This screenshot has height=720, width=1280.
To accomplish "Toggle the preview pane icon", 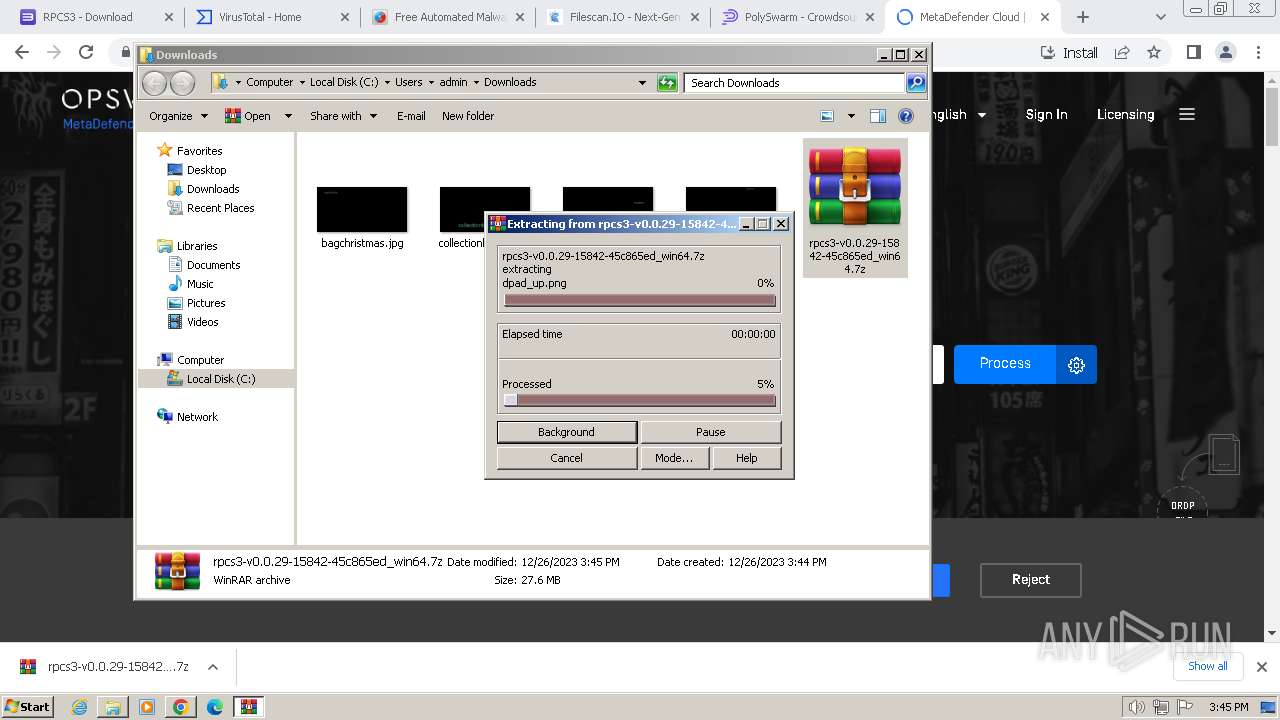I will pyautogui.click(x=878, y=116).
